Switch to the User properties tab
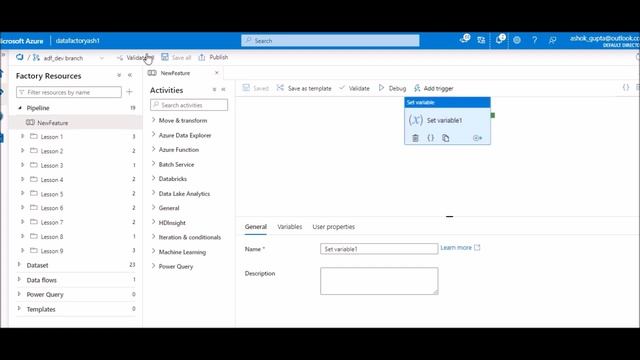The width and height of the screenshot is (640, 360). pyautogui.click(x=333, y=227)
